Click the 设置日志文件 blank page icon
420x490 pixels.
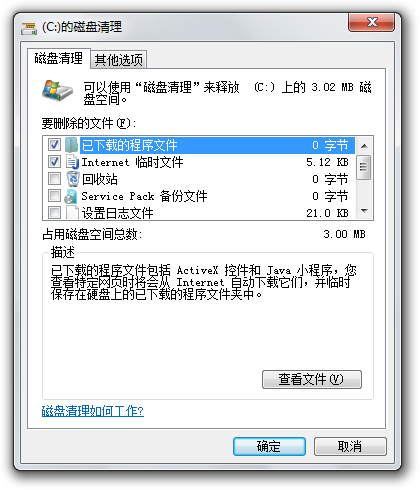click(x=72, y=212)
